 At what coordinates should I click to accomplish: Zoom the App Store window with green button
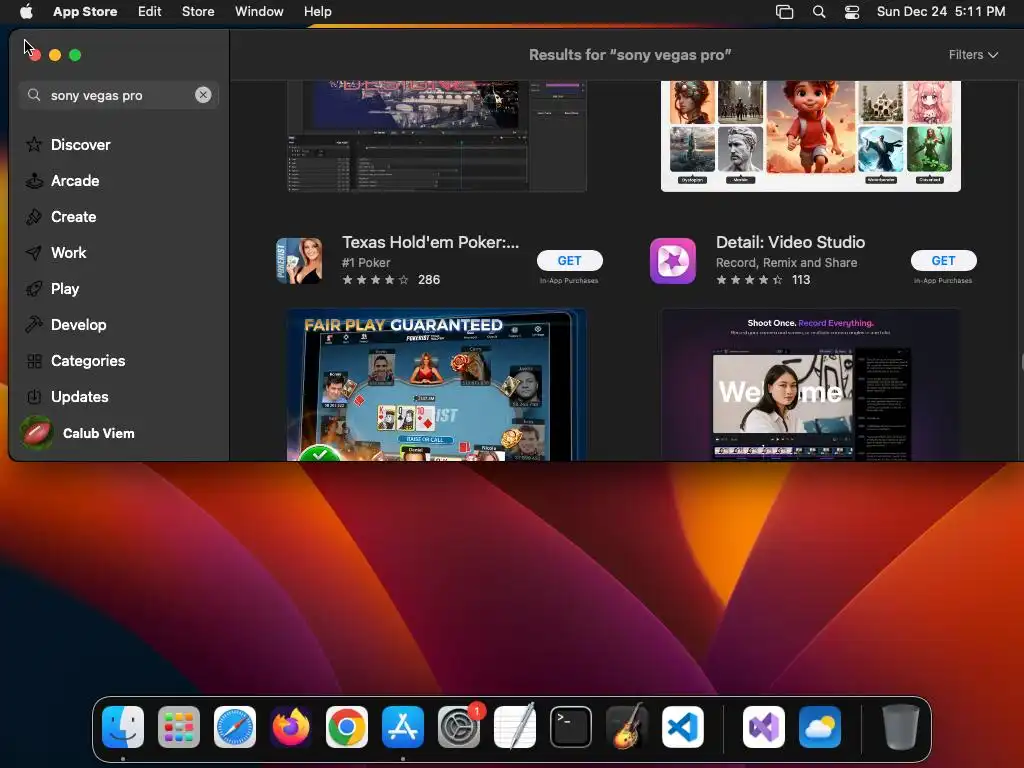click(x=75, y=55)
